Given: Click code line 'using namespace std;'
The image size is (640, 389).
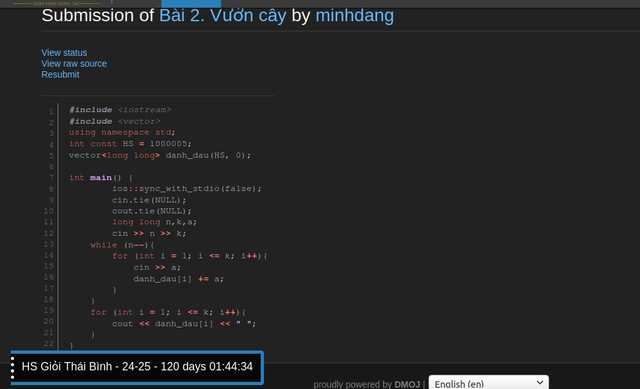Looking at the screenshot, I should pos(122,132).
